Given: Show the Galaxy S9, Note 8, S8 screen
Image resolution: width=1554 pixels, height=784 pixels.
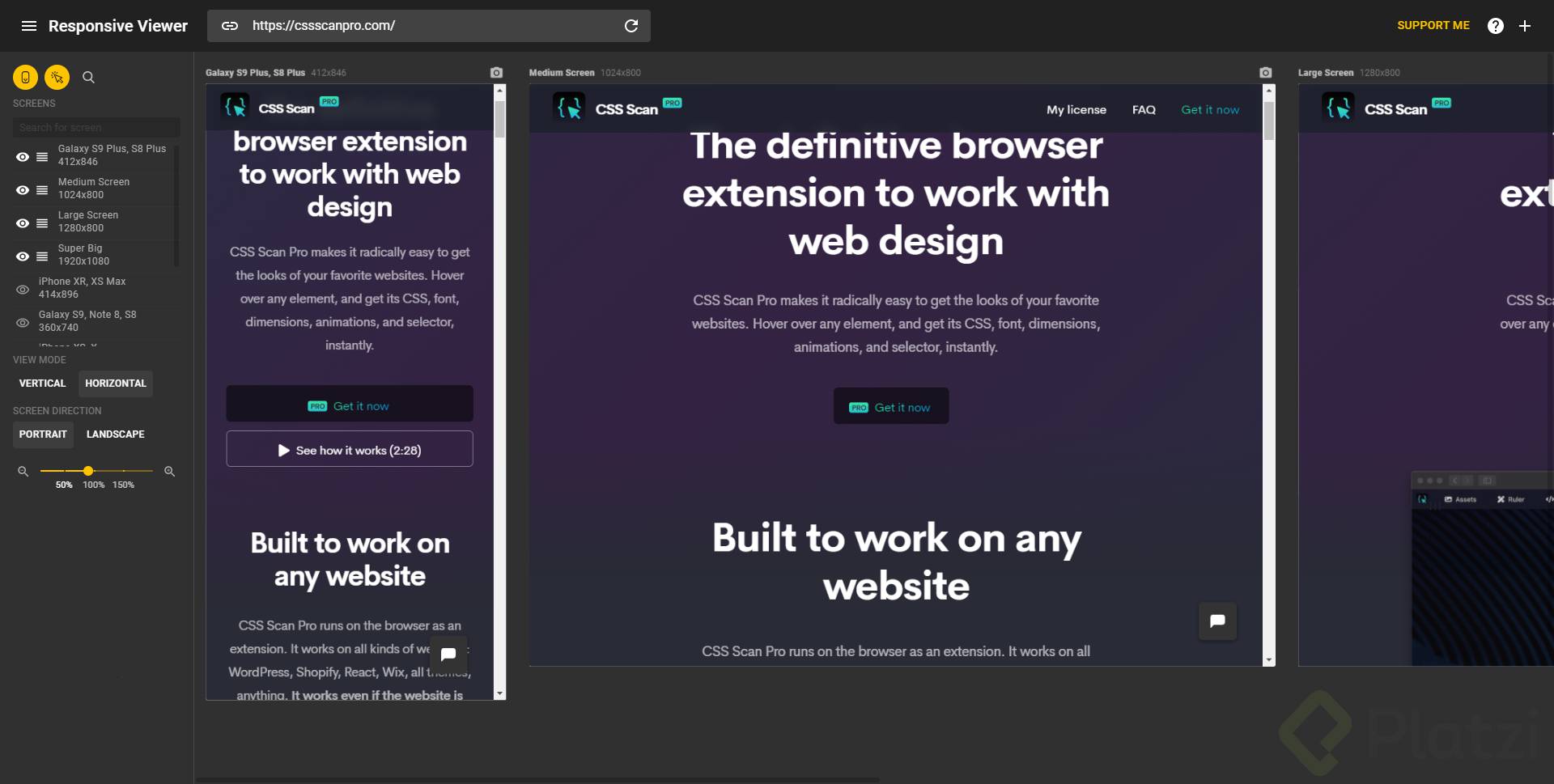Looking at the screenshot, I should [23, 322].
